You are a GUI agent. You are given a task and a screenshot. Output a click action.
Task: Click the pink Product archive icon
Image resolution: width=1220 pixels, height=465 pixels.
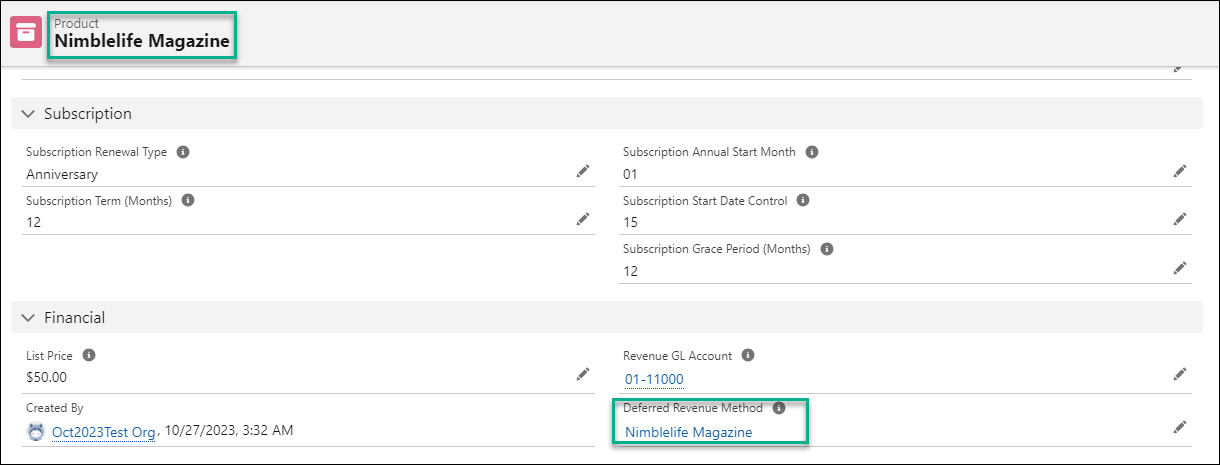26,32
